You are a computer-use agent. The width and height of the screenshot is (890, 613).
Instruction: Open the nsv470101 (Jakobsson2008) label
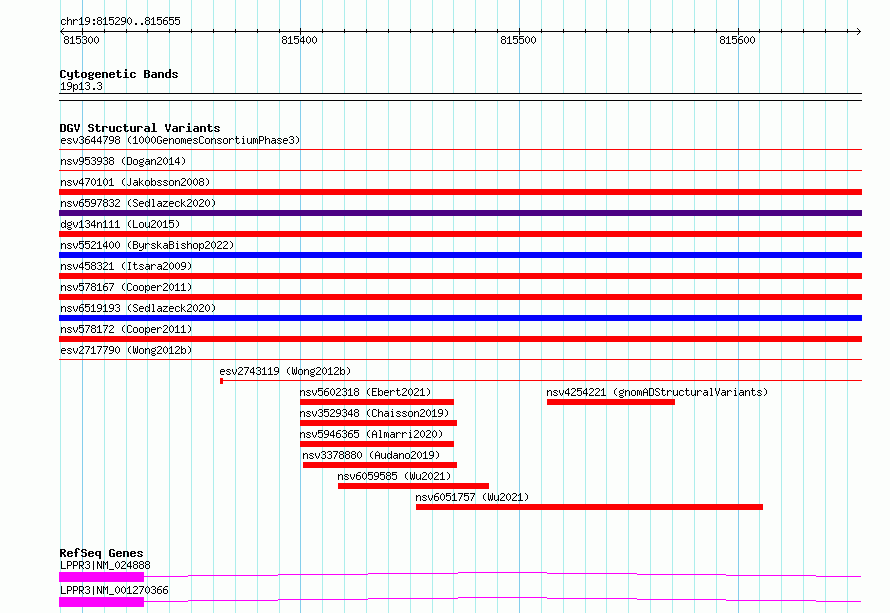point(135,182)
